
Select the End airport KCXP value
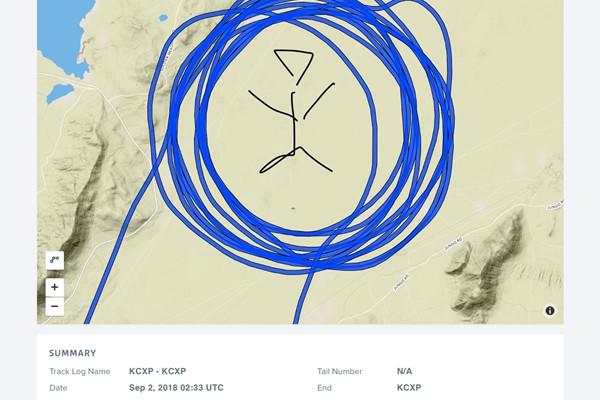[x=409, y=388]
